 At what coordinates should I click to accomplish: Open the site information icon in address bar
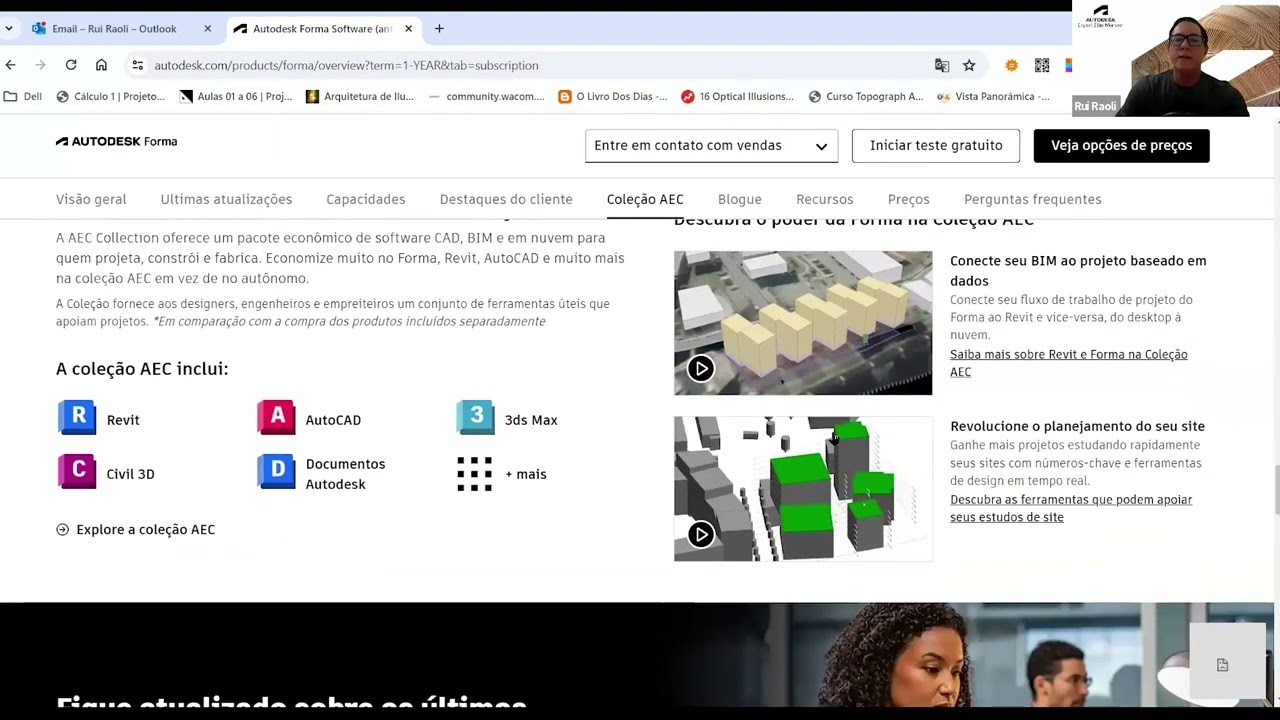tap(138, 65)
